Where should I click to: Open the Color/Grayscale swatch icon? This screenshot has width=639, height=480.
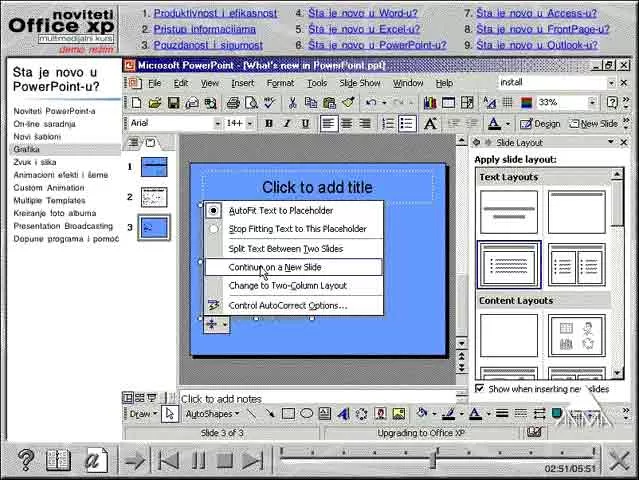click(526, 103)
